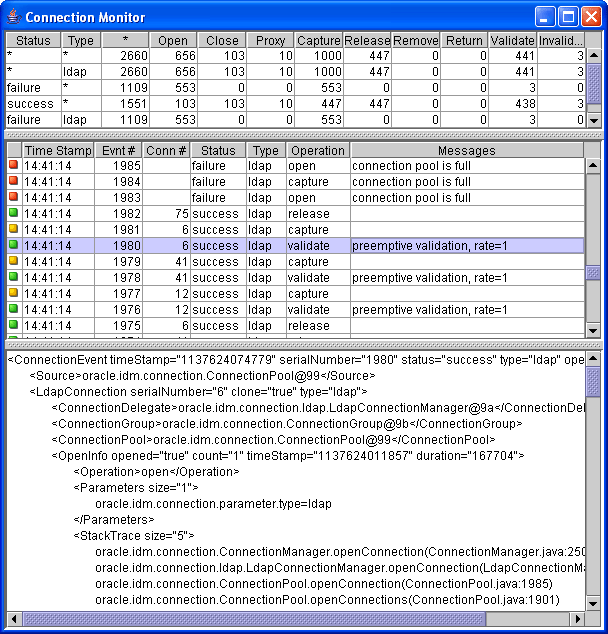This screenshot has height=634, width=608.
Task: Click the Messages column header
Action: 467,150
